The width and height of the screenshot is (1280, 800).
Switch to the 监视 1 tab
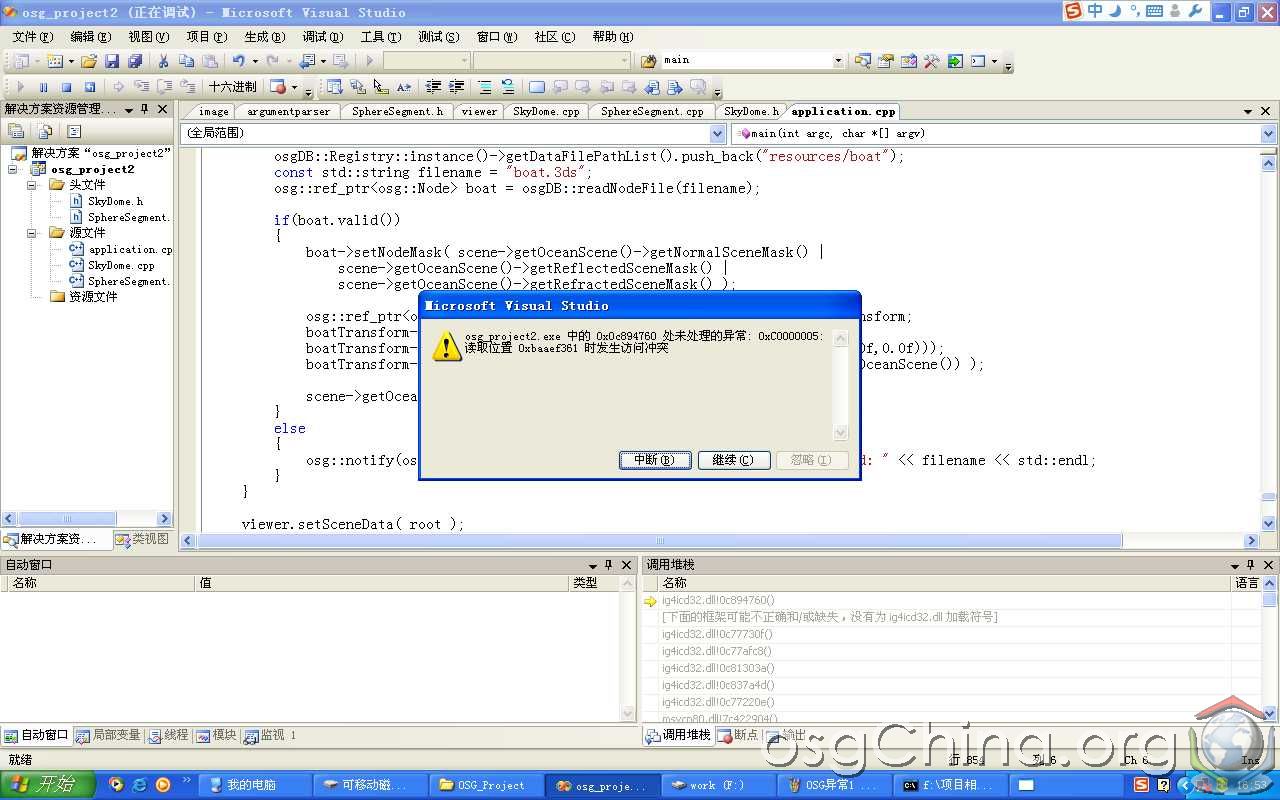270,735
